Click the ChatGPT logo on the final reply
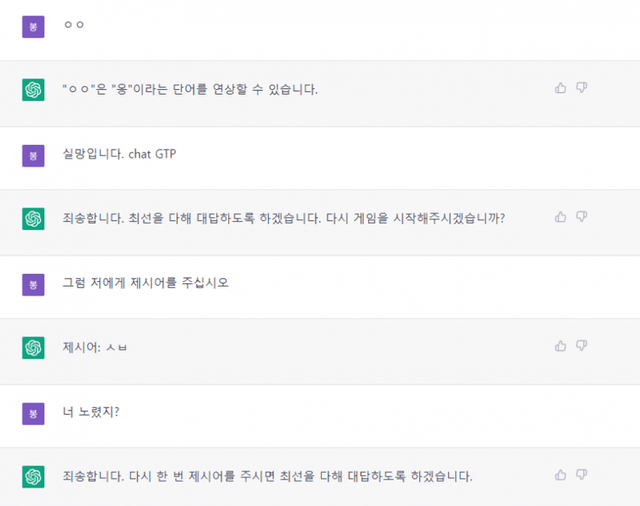640x506 pixels. [33, 476]
